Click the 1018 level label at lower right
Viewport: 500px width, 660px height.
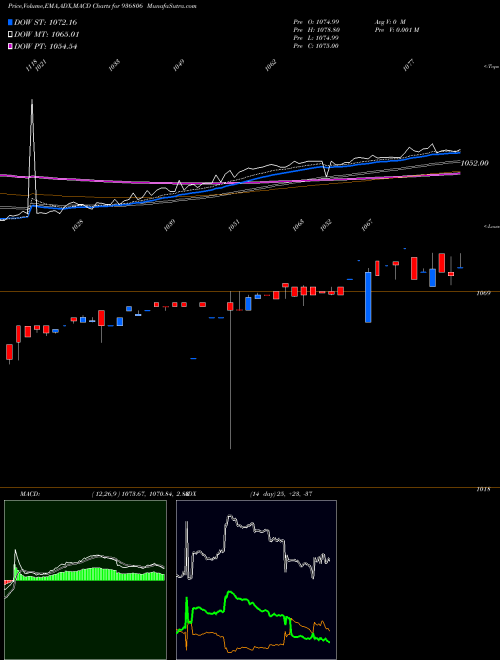483,490
